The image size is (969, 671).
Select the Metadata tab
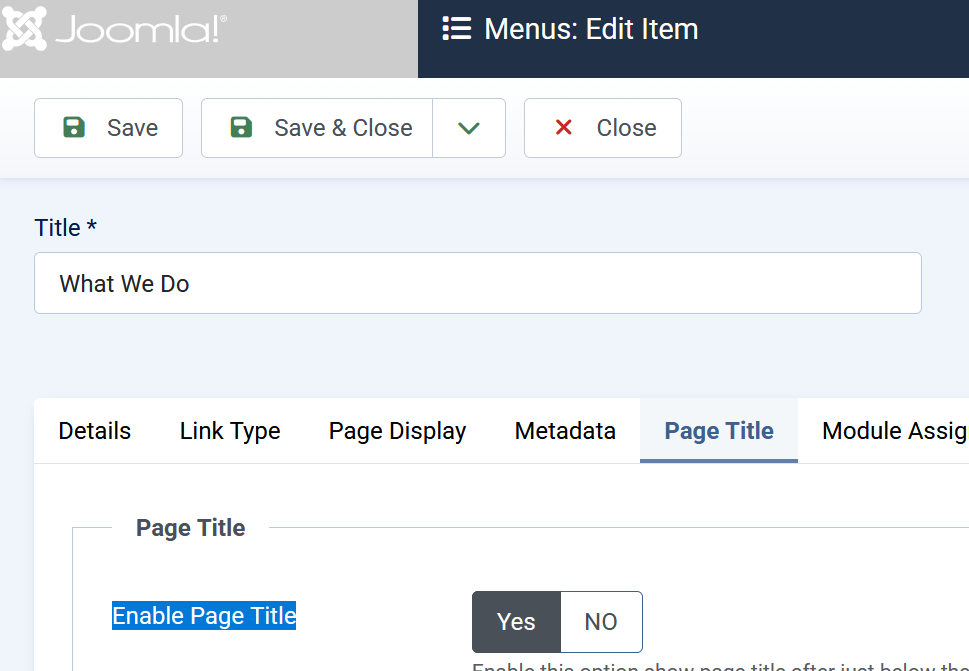[x=565, y=431]
